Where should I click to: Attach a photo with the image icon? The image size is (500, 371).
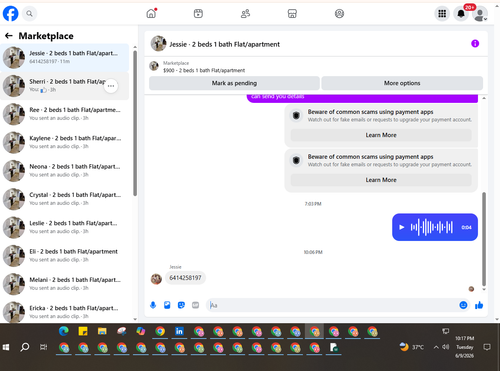pos(167,305)
